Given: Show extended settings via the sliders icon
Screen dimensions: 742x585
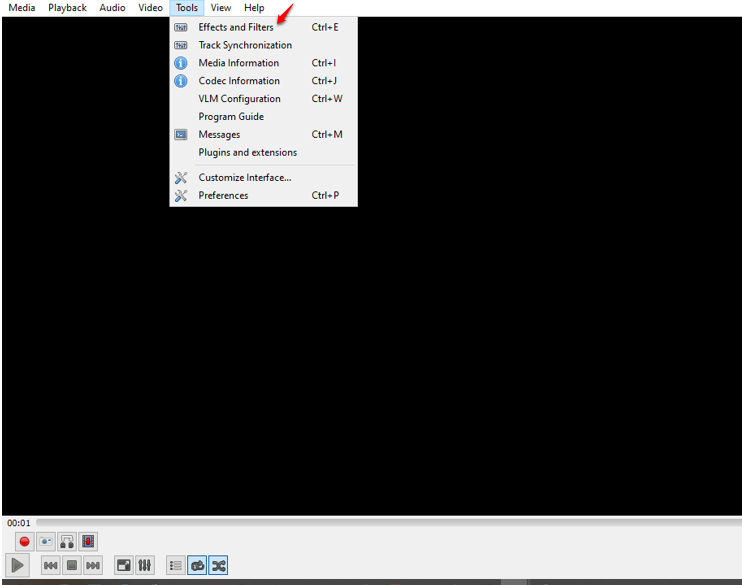Looking at the screenshot, I should pyautogui.click(x=145, y=566).
